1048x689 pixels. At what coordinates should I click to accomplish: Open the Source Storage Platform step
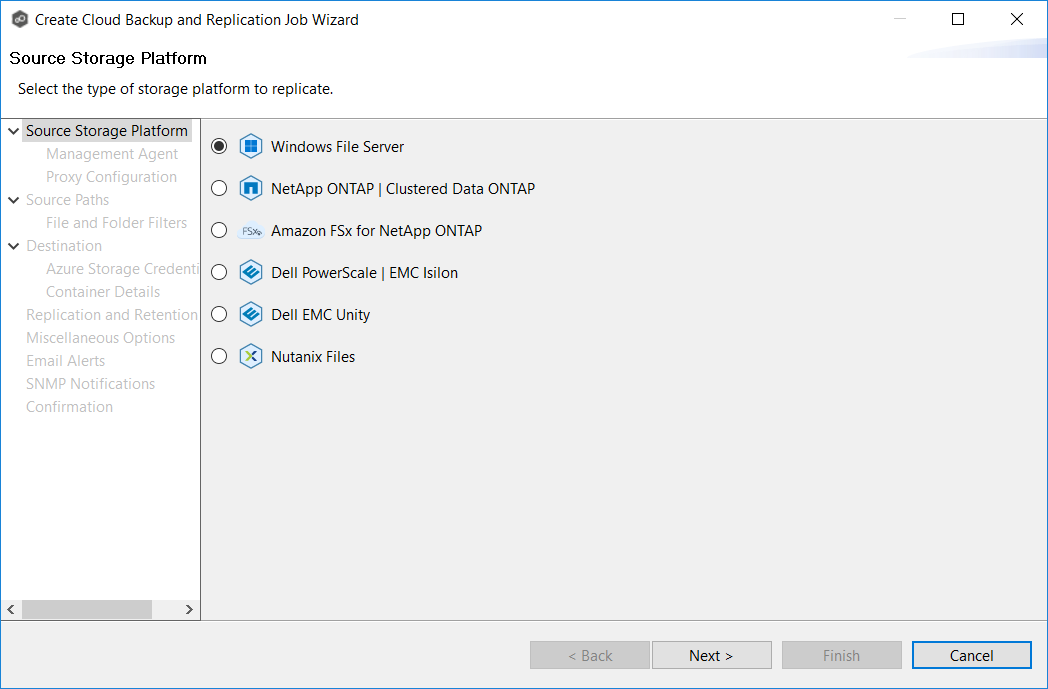coord(107,131)
